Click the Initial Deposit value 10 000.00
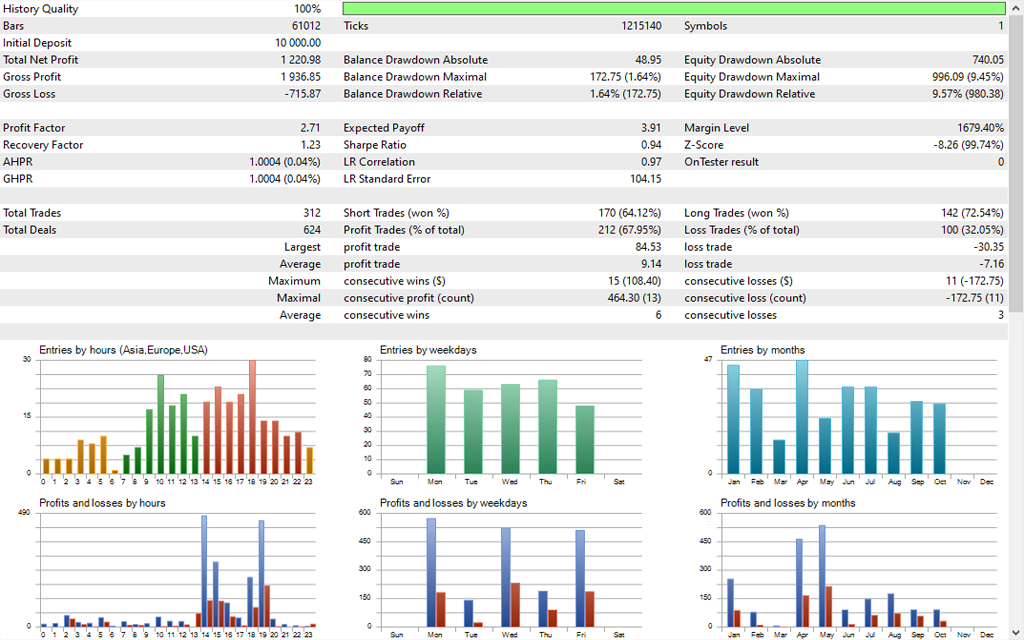The image size is (1024, 640). [298, 43]
